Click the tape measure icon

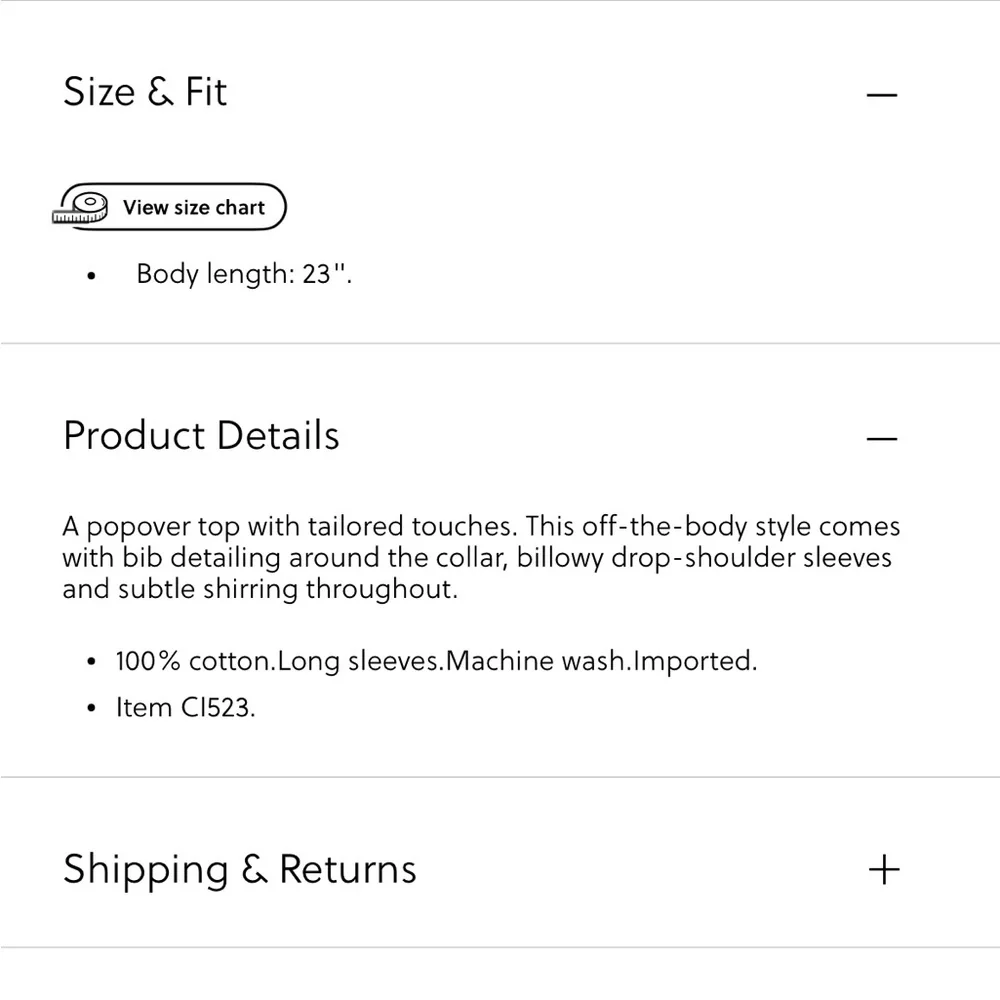tap(82, 208)
